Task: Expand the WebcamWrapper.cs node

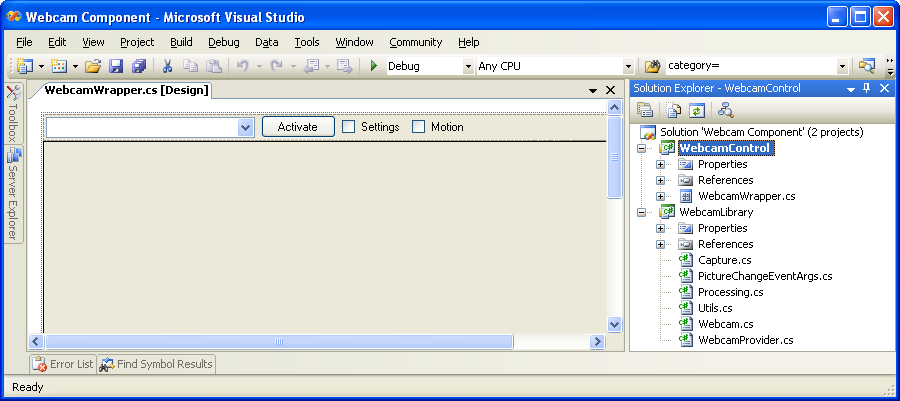Action: pyautogui.click(x=660, y=196)
